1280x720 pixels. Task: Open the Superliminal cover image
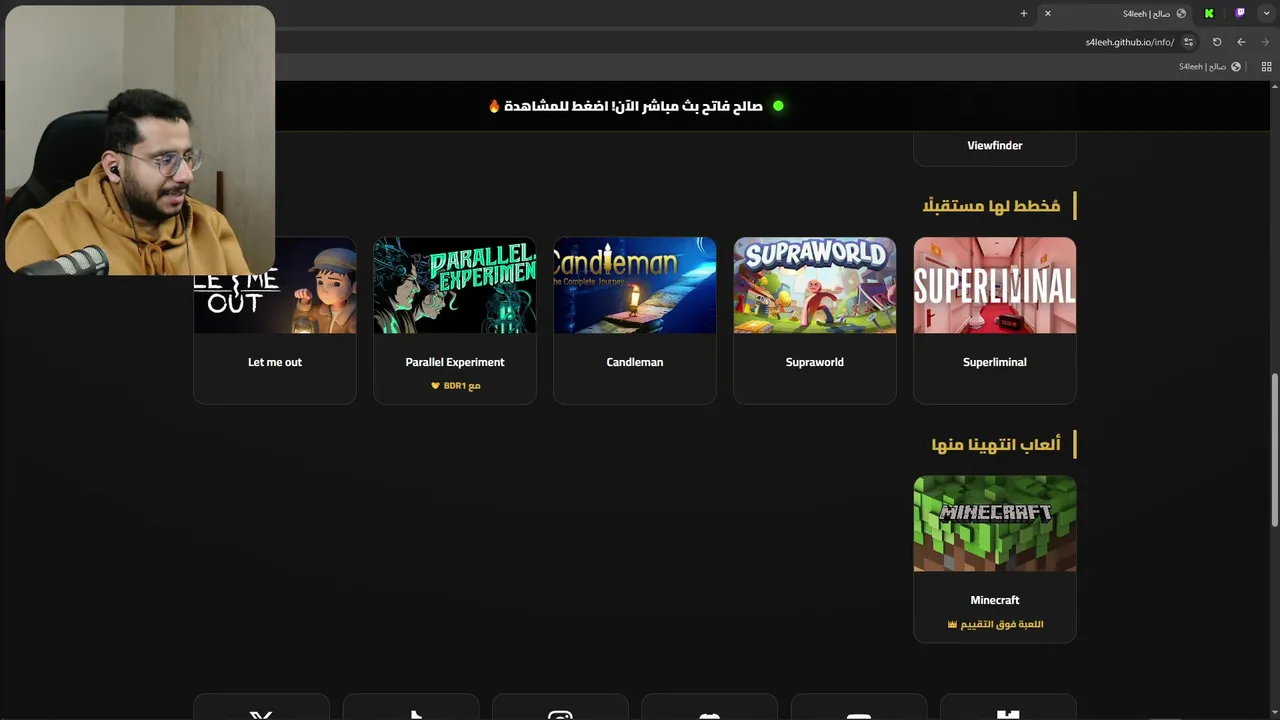pyautogui.click(x=995, y=285)
